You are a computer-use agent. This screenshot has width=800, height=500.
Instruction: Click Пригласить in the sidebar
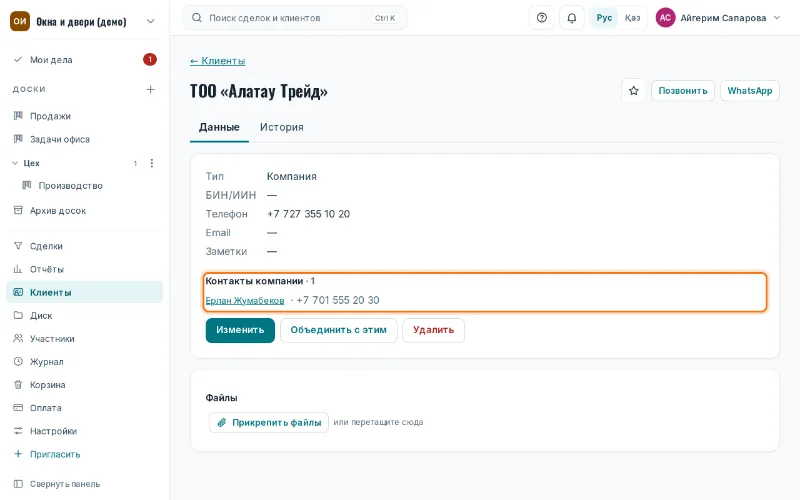tap(85, 454)
